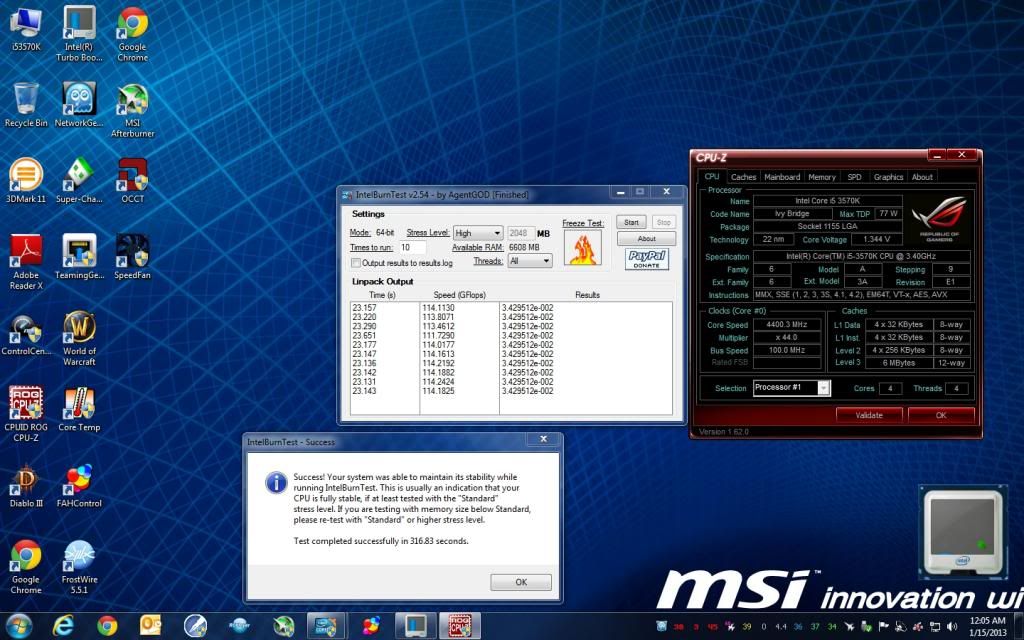Click the 'Intel Core i5 3570K' name field
1024x640 pixels.
pos(827,200)
